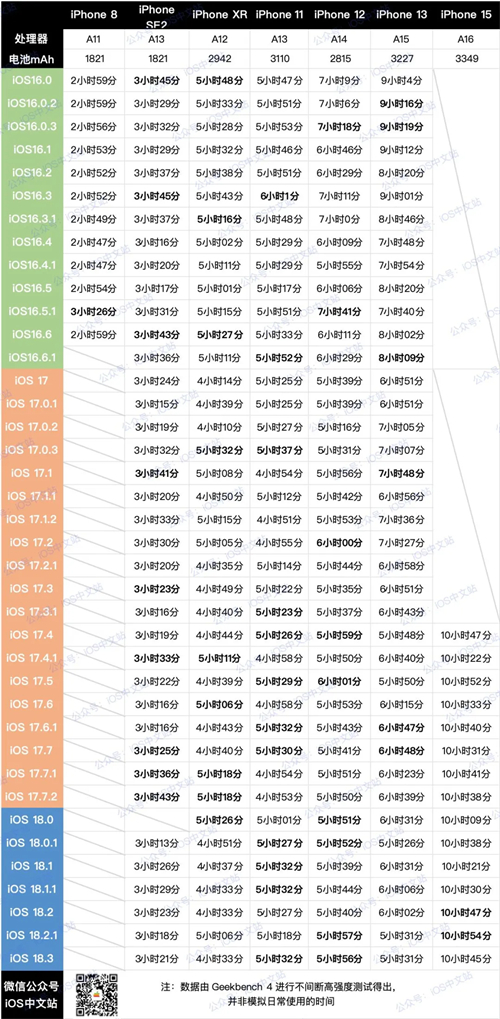Click the 6小时01分 iPhone 12 cell

point(341,681)
